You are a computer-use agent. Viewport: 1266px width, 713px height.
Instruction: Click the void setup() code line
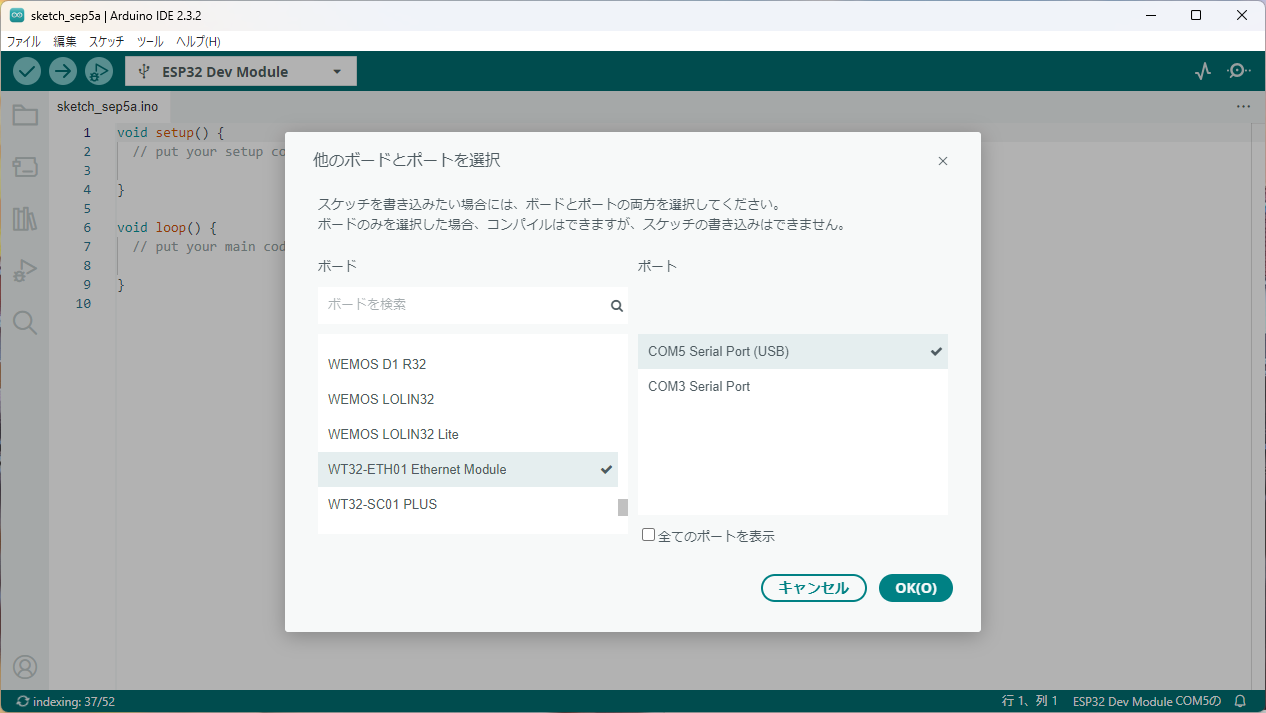[171, 132]
